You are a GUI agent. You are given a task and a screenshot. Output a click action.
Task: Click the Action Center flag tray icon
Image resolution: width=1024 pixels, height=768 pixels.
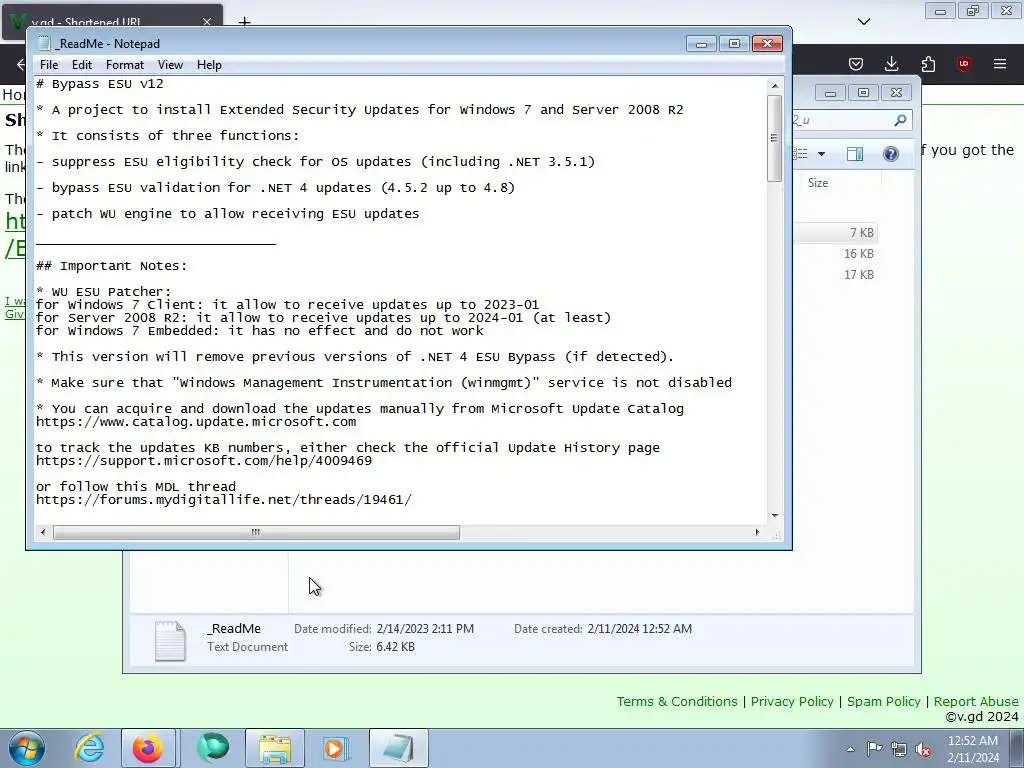[874, 749]
